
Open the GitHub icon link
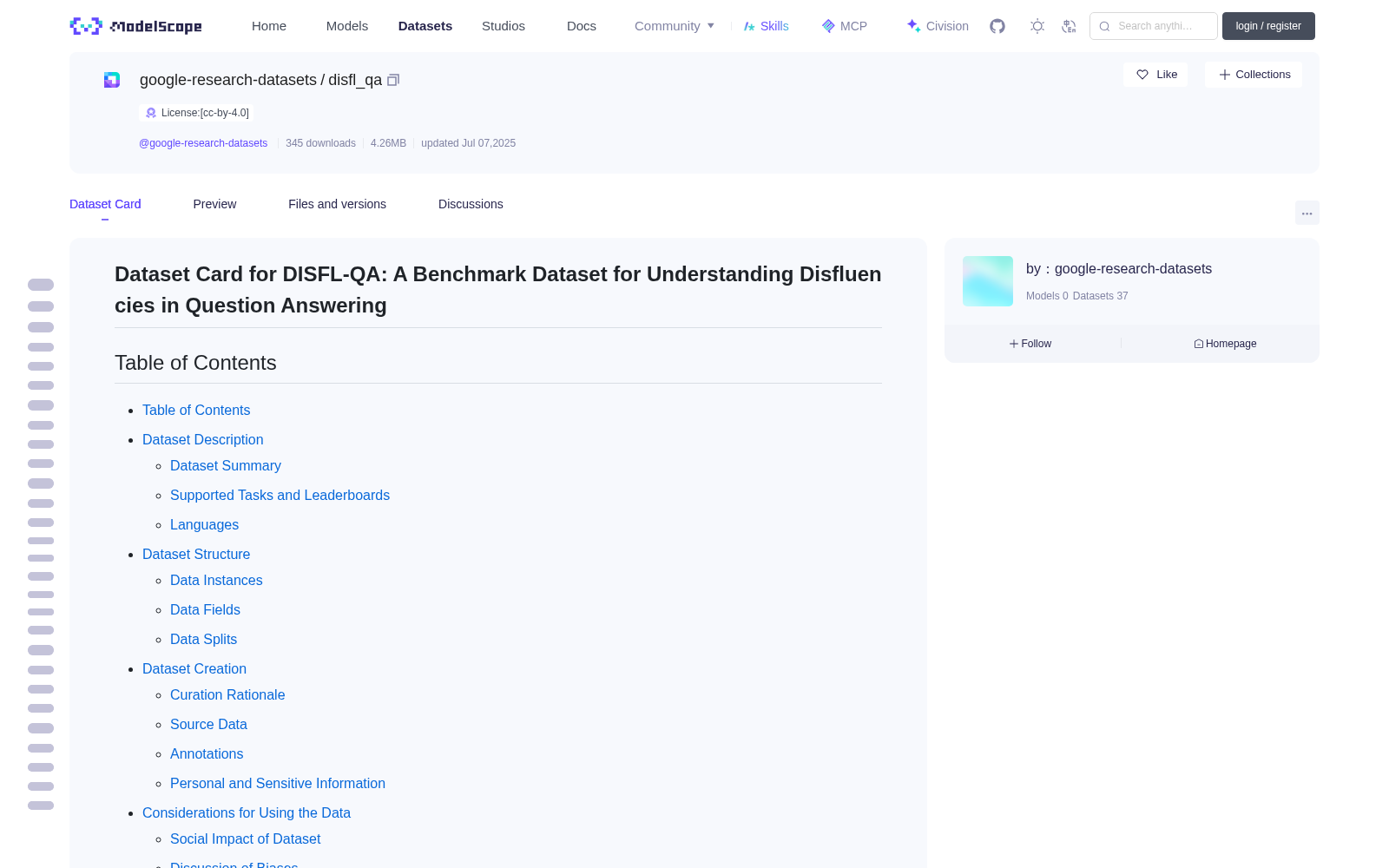(x=997, y=26)
